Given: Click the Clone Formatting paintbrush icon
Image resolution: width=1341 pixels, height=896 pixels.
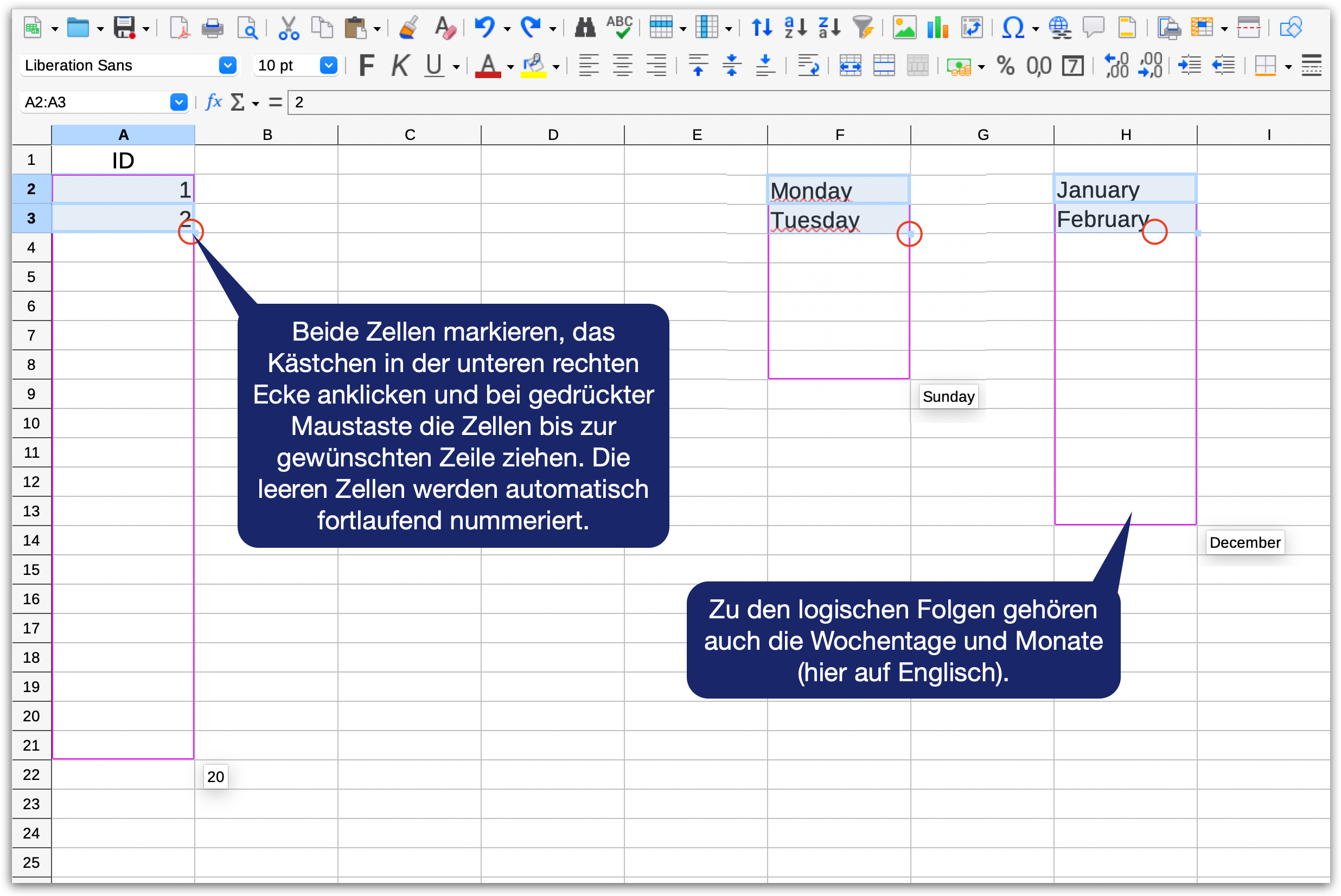Looking at the screenshot, I should (x=408, y=28).
